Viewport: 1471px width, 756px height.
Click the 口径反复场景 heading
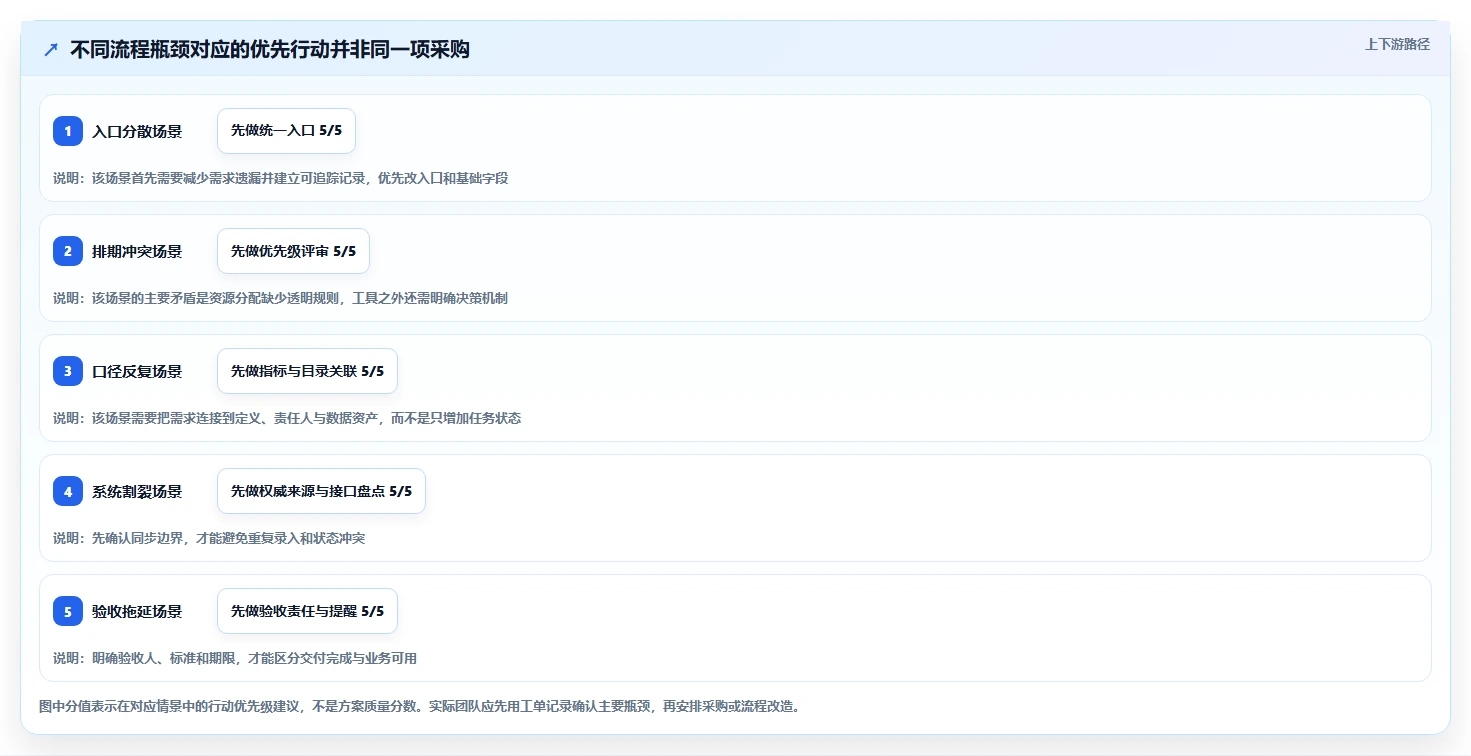click(x=137, y=371)
